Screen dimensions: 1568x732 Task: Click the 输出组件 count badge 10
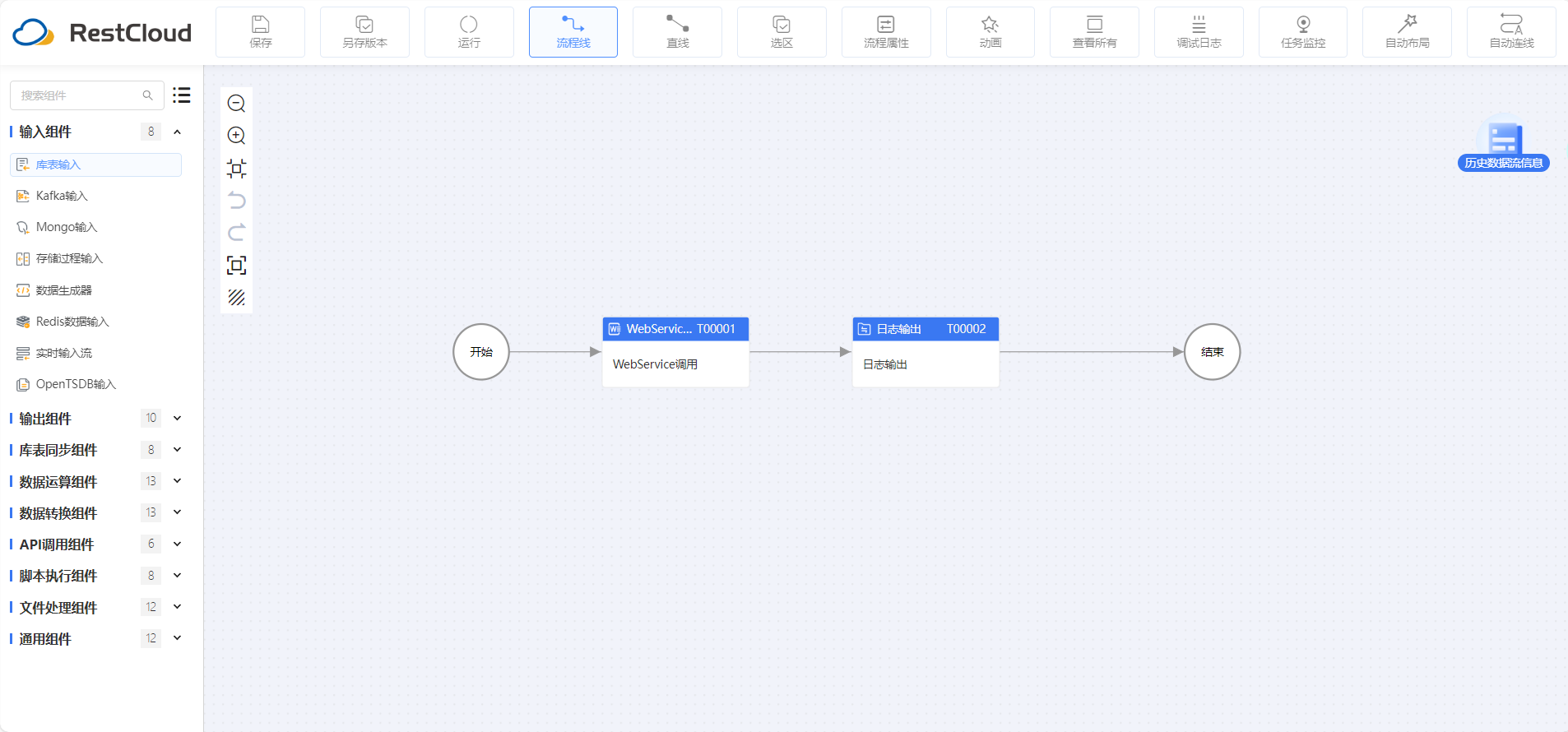click(151, 418)
